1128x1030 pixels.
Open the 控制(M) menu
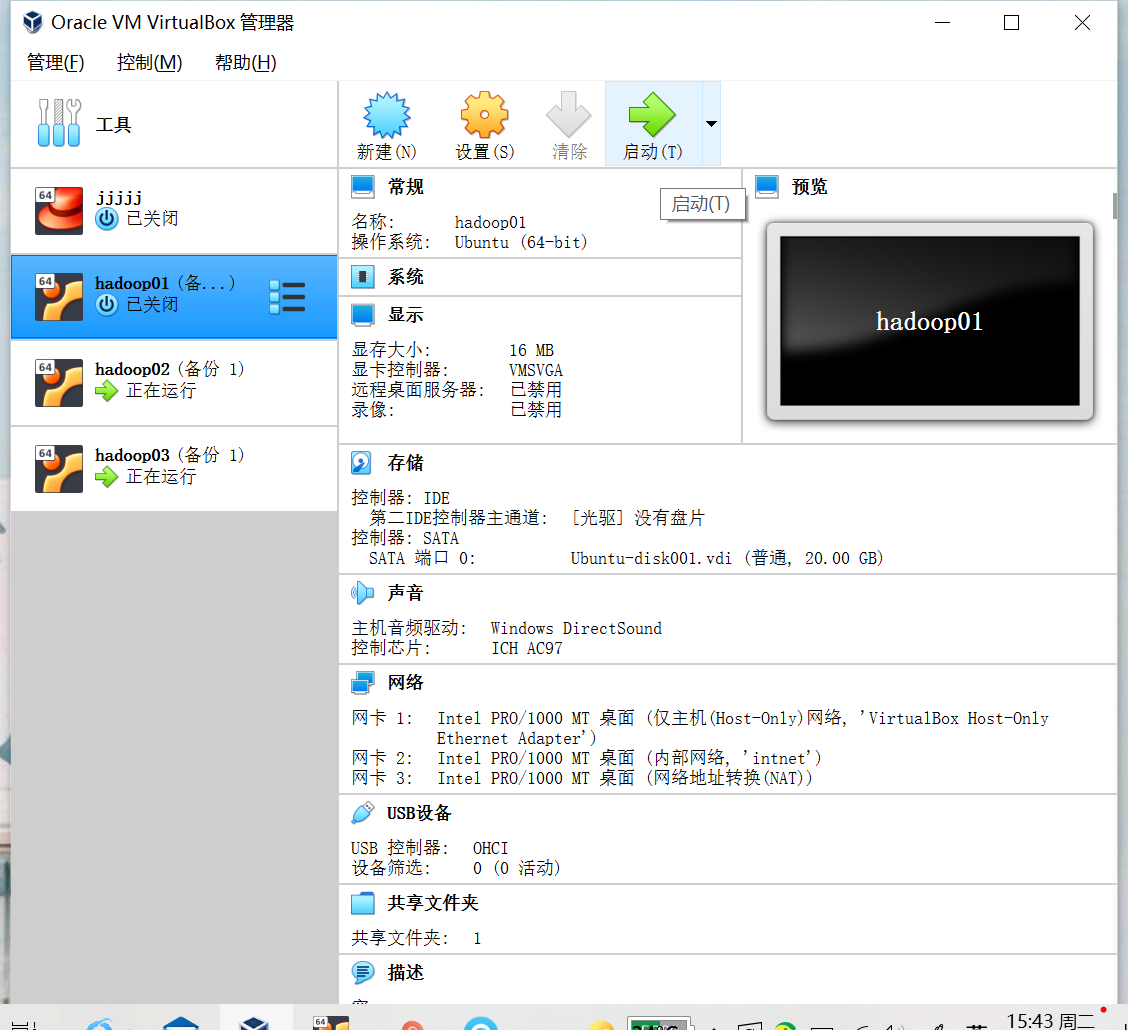(x=148, y=62)
